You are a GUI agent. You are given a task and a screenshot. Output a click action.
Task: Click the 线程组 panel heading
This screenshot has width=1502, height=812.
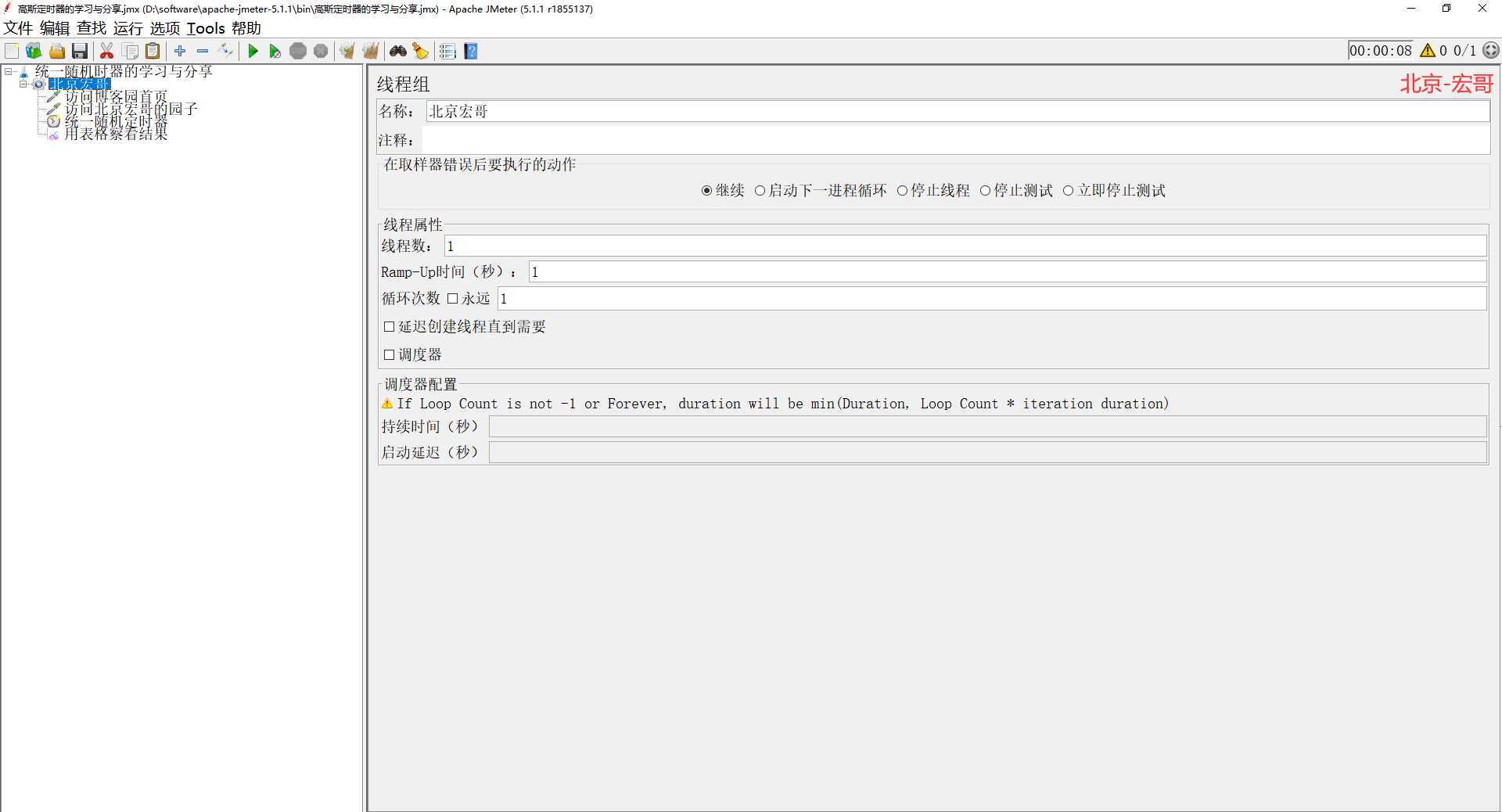[403, 84]
